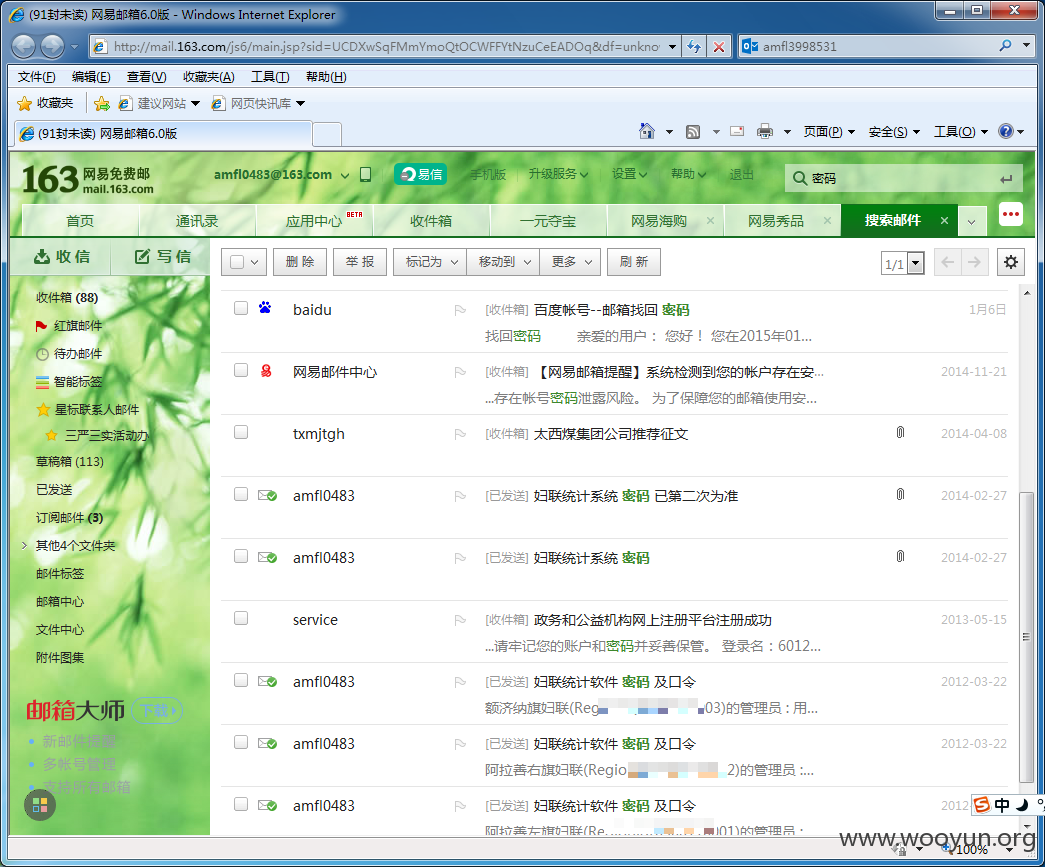The image size is (1045, 867).
Task: Expand the tab list chevron after 搜索邮件
Action: [972, 221]
